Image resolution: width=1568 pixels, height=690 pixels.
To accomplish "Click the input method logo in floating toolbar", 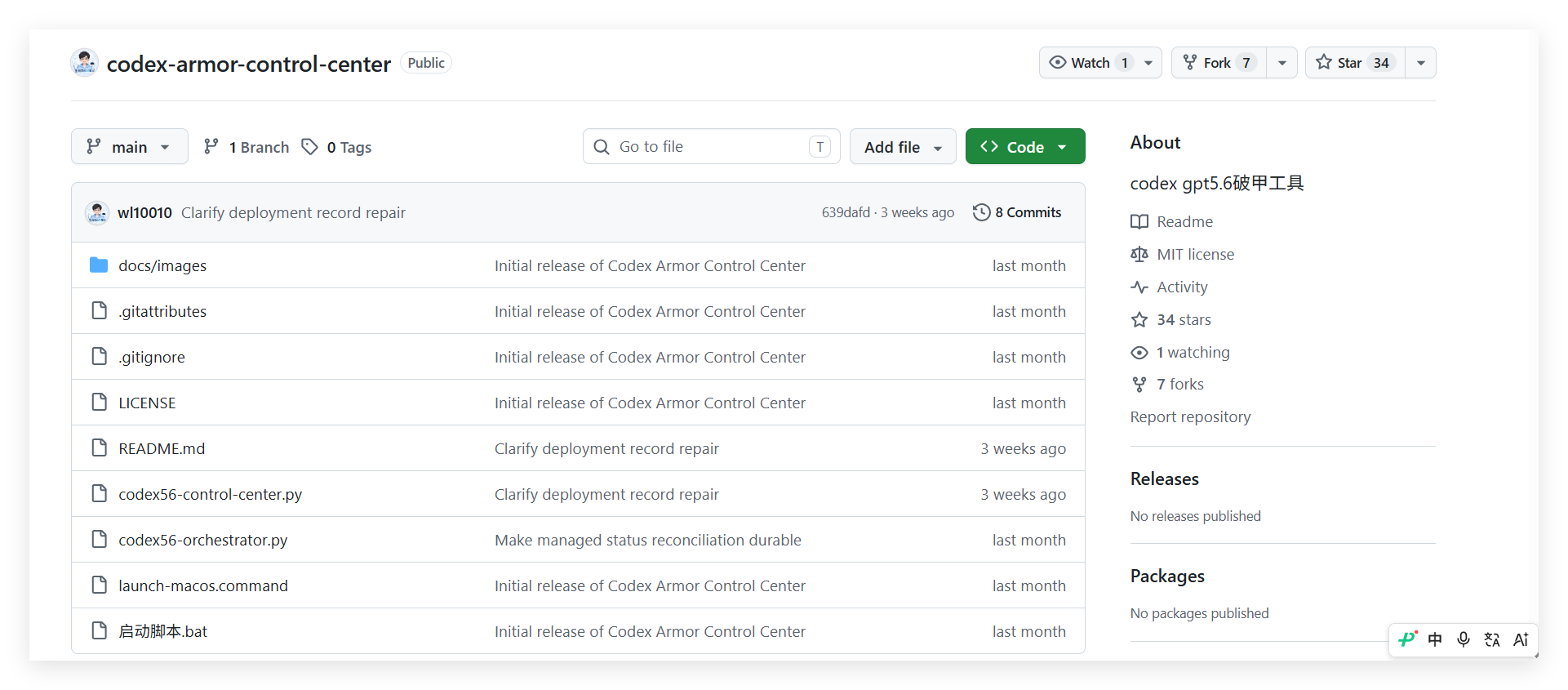I will coord(1407,639).
